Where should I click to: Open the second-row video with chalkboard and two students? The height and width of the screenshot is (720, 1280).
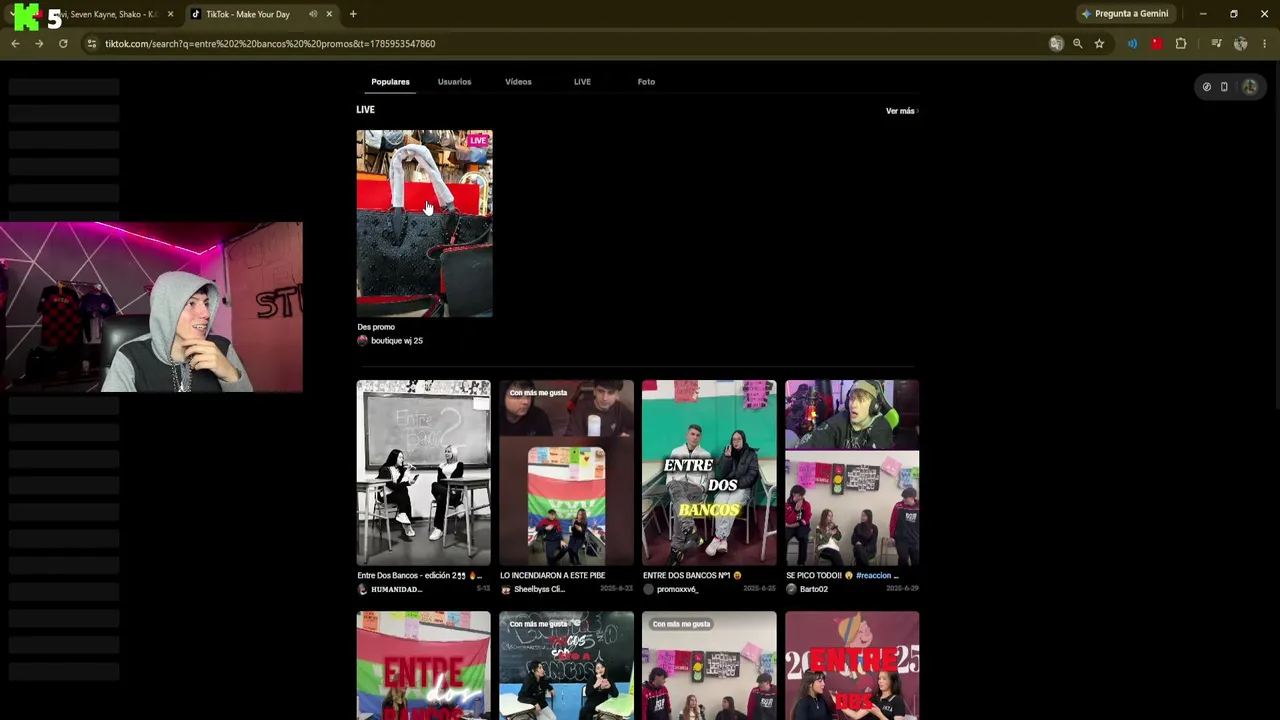tap(567, 666)
